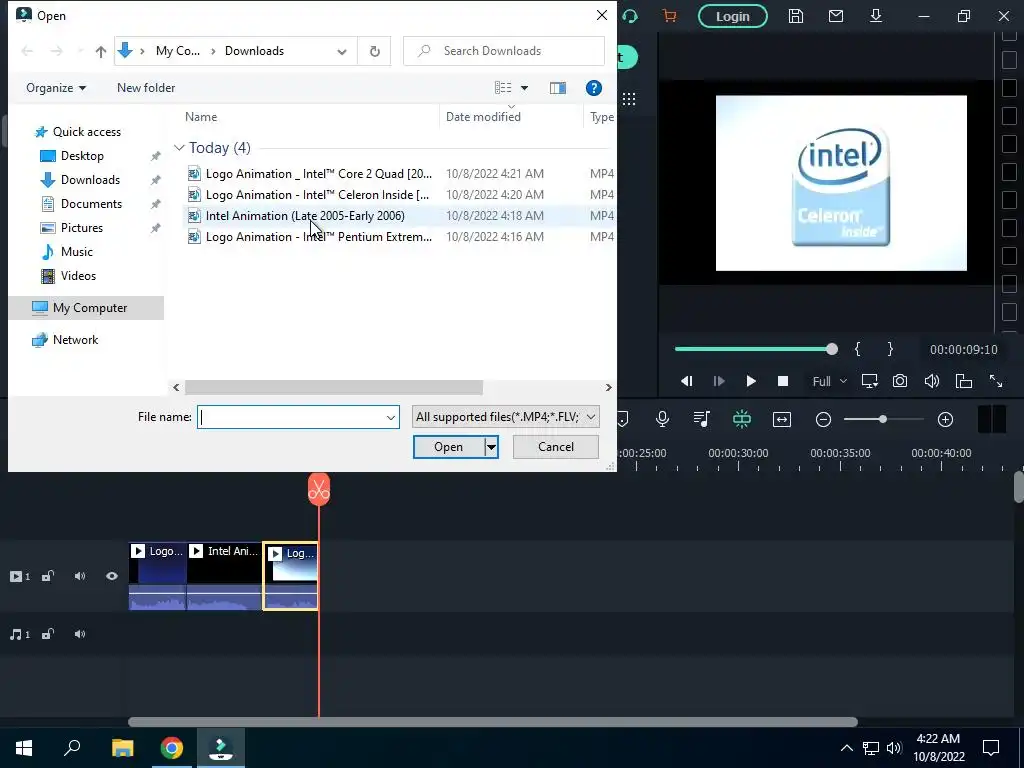This screenshot has width=1024, height=768.
Task: Click the timeline horizontal scrollbar
Action: click(492, 722)
